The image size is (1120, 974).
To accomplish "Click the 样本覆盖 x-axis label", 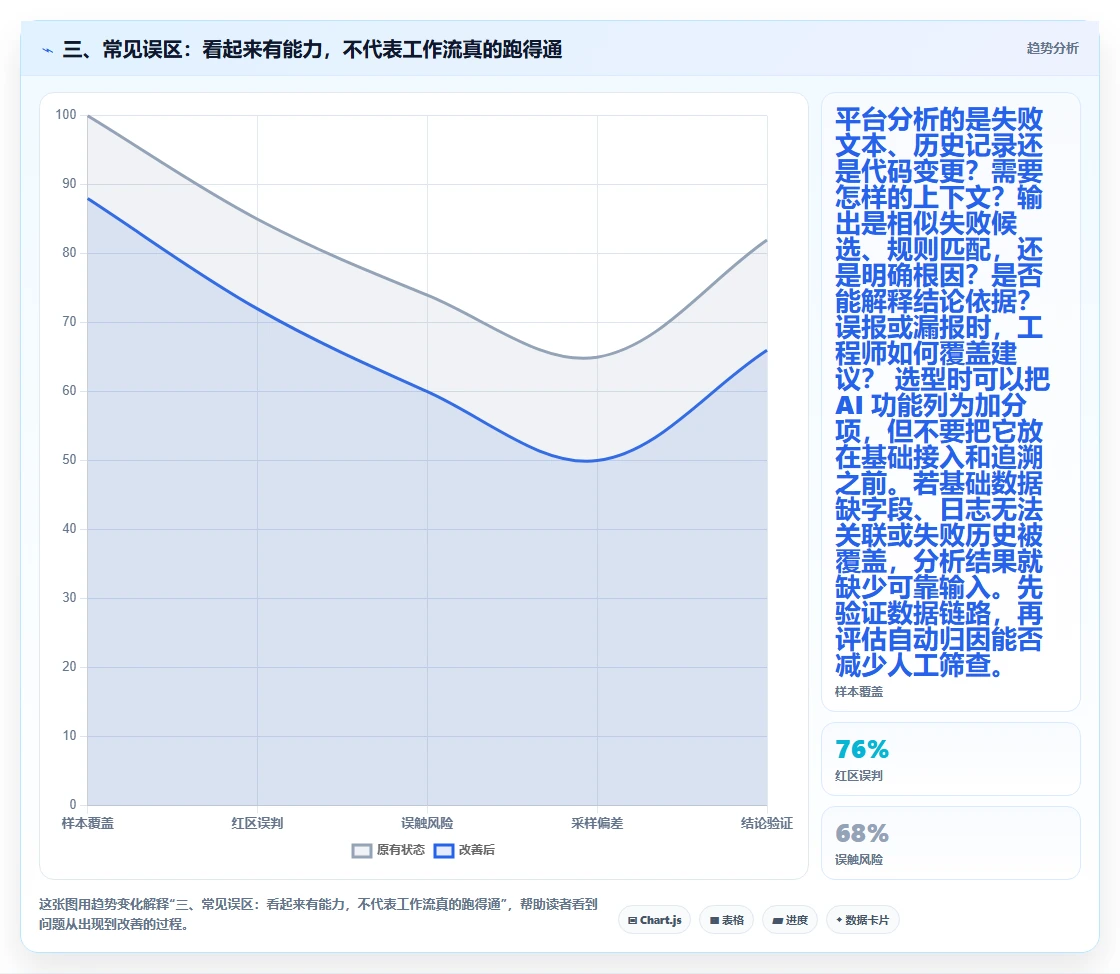I will 88,823.
